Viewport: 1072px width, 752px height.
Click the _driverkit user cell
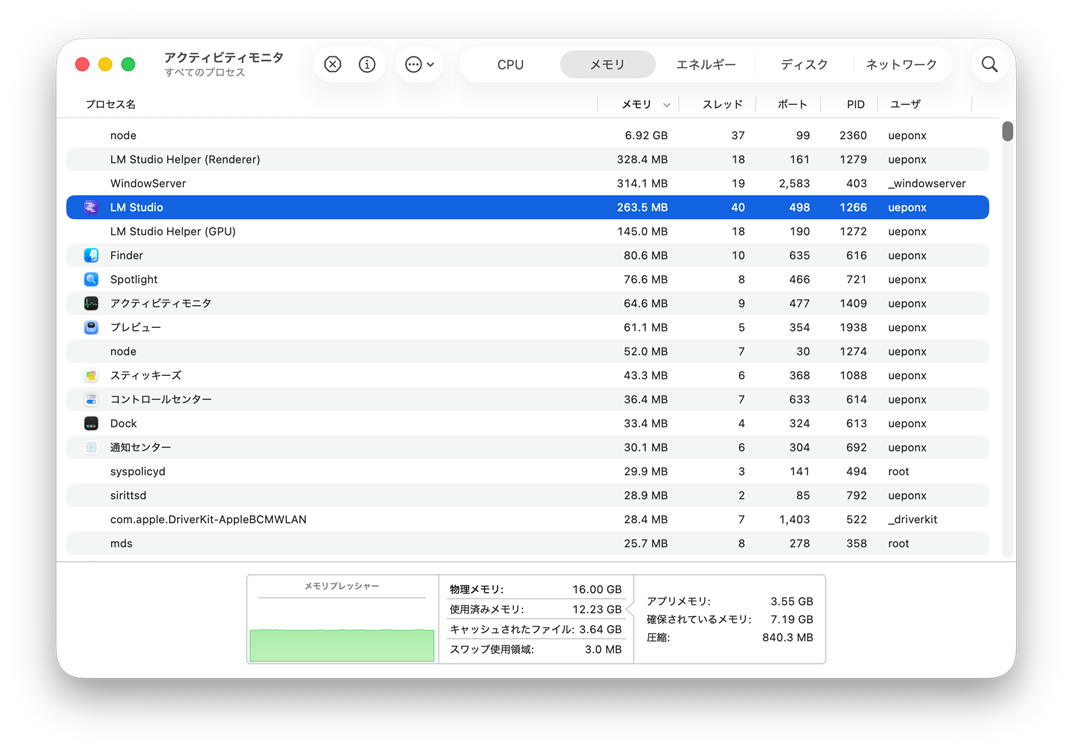point(912,519)
